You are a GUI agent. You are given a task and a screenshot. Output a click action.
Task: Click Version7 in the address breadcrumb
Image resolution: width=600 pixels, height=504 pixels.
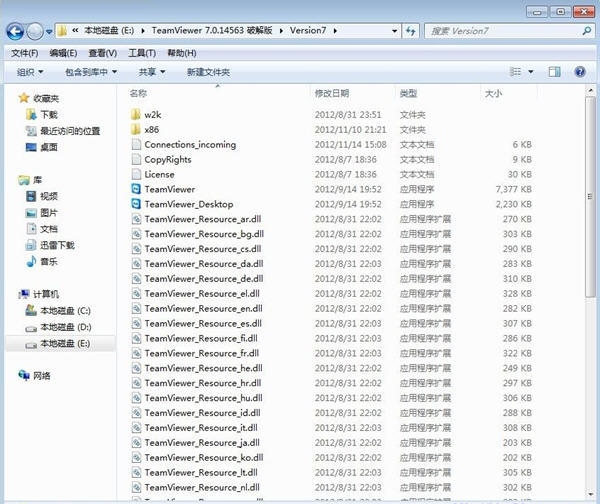click(x=308, y=31)
